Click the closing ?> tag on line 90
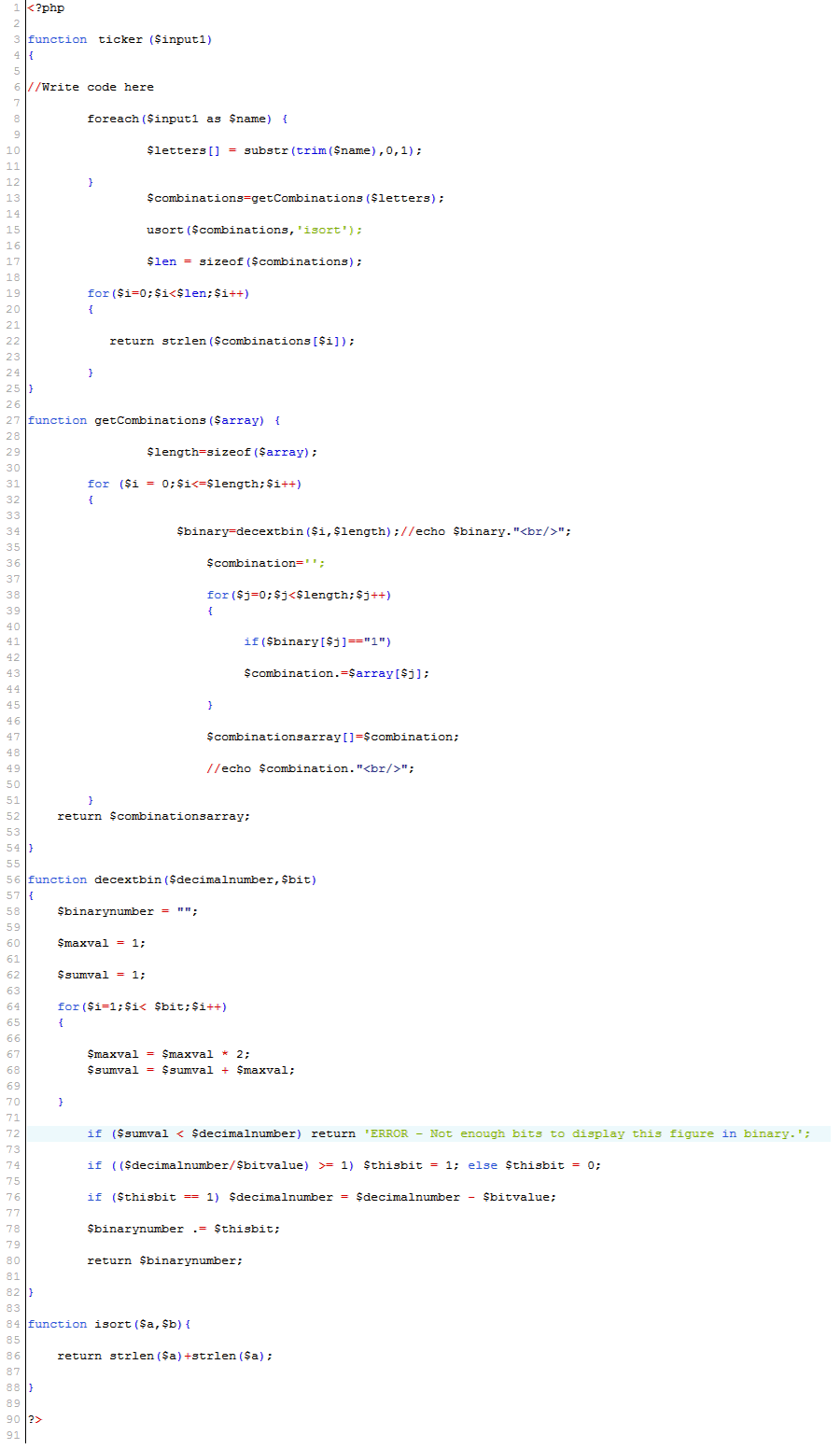This screenshot has height=1449, width=840. point(35,1419)
